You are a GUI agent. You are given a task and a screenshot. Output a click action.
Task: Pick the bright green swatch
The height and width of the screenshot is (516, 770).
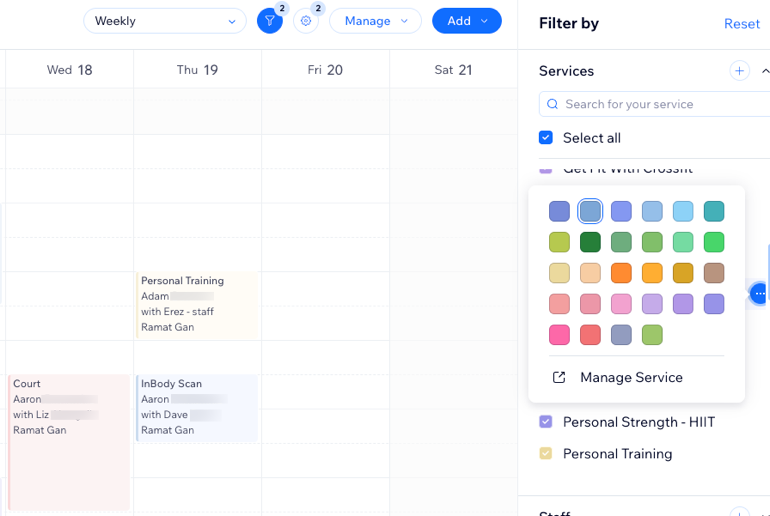714,242
